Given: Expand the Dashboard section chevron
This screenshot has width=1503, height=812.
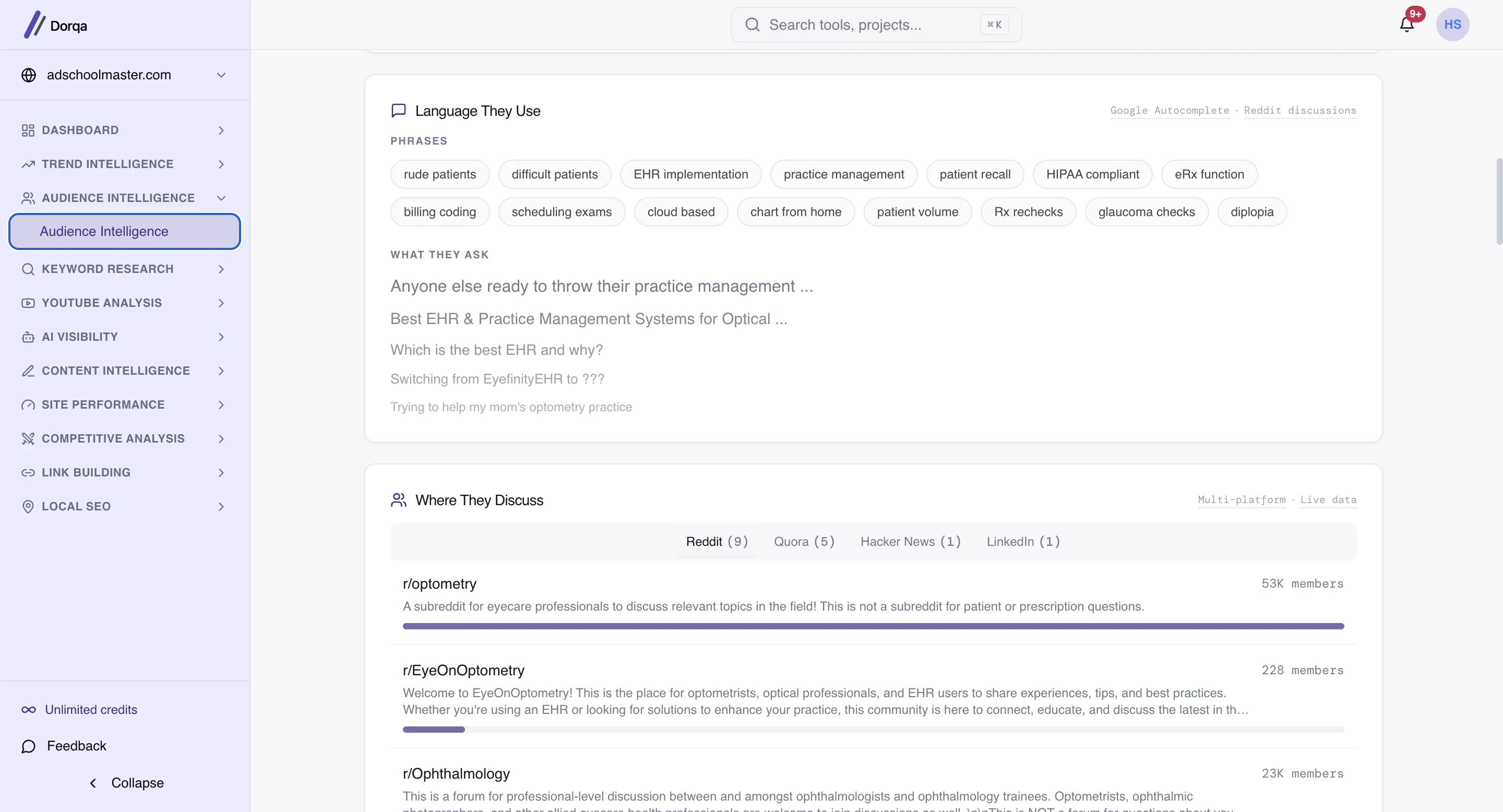Looking at the screenshot, I should coord(221,130).
